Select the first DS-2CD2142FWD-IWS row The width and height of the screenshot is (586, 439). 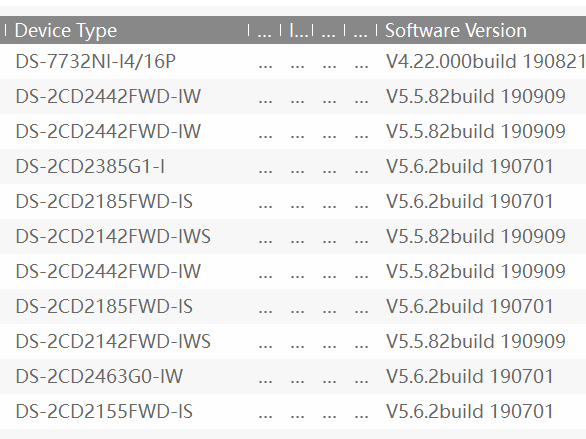[x=293, y=236]
